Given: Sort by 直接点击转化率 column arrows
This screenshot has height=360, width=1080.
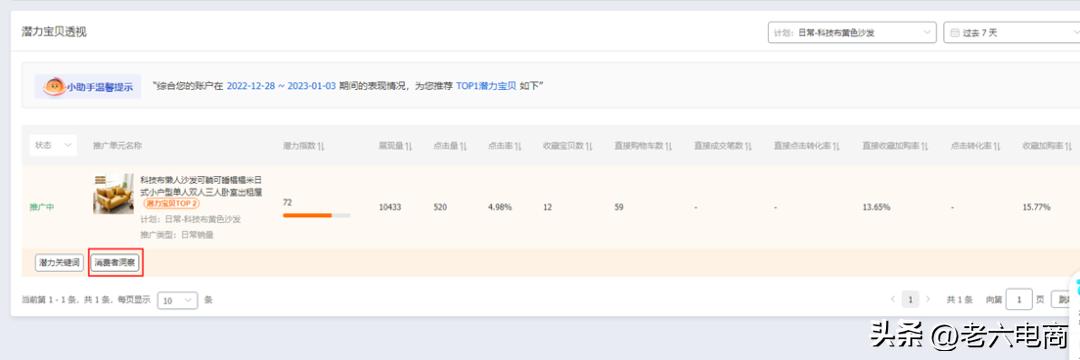Looking at the screenshot, I should point(837,146).
